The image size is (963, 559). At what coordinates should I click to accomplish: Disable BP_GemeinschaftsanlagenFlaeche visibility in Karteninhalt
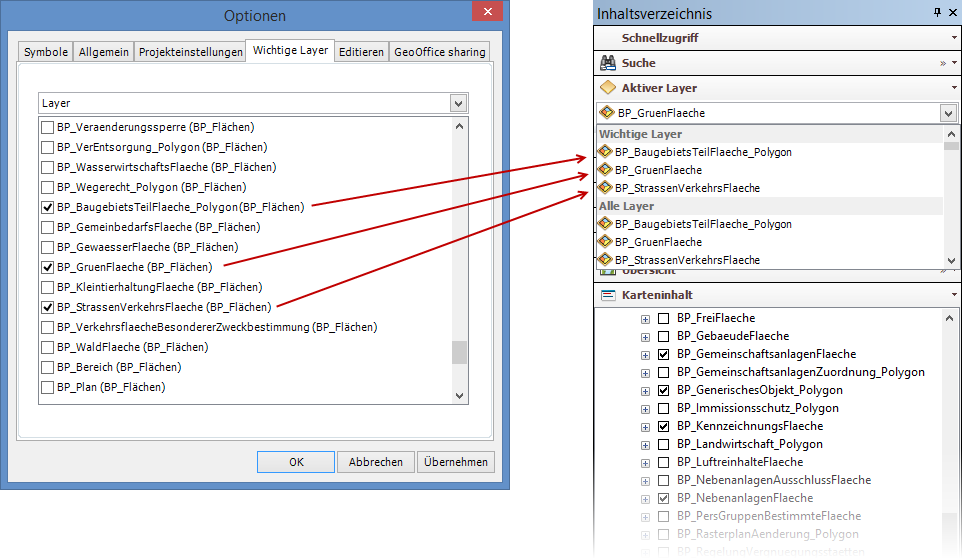pyautogui.click(x=663, y=354)
